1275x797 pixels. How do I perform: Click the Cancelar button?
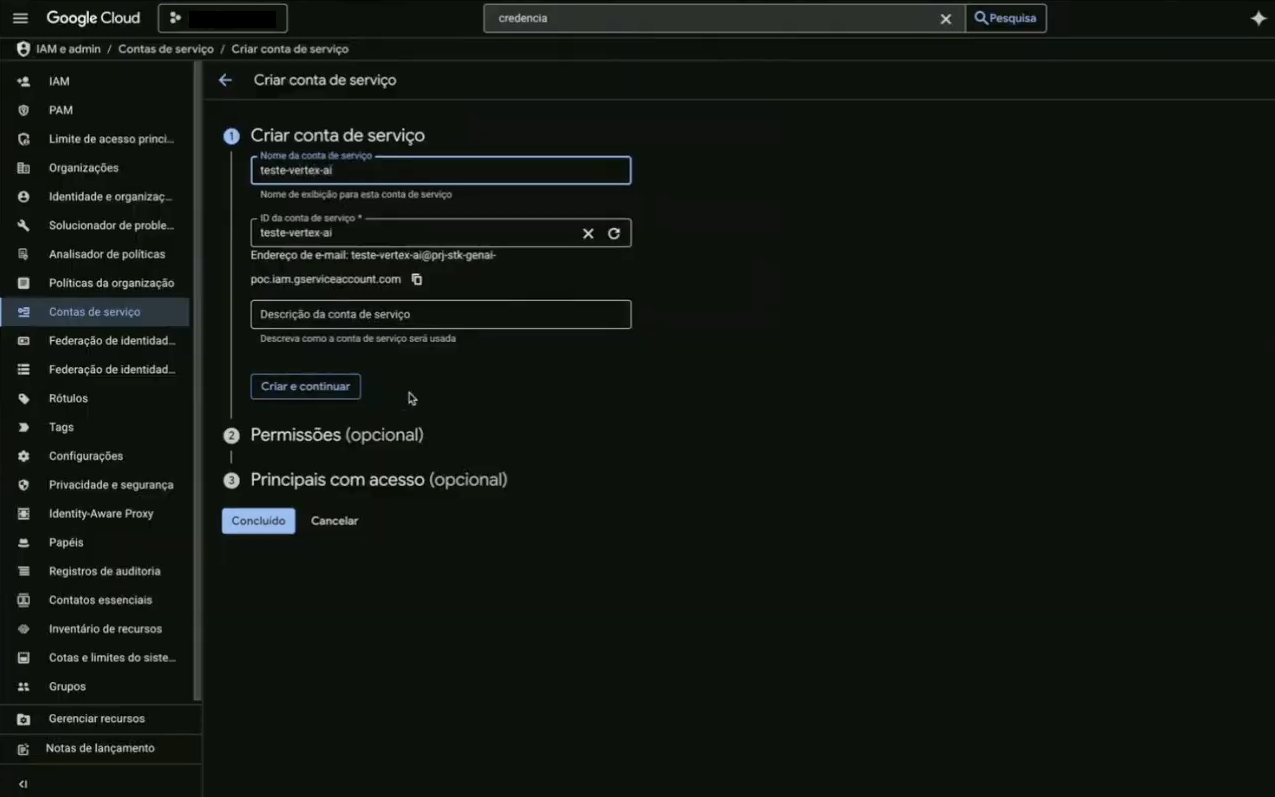tap(334, 521)
